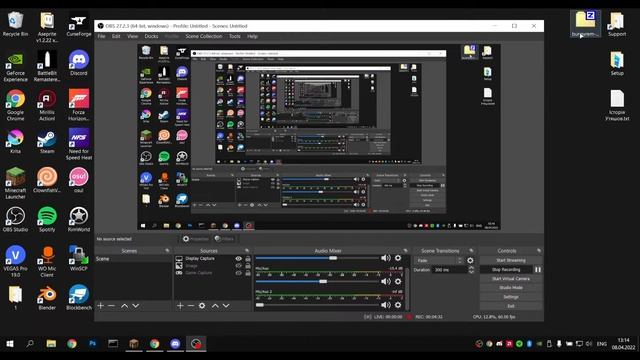The image size is (640, 360).
Task: Mute the Mic/Aux 2 audio channel
Action: [386, 305]
